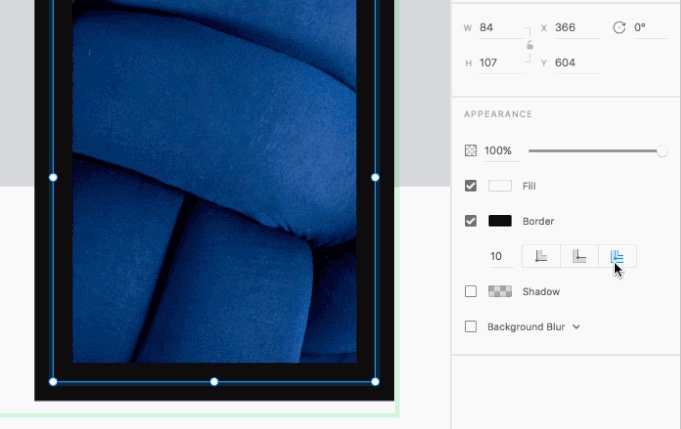Viewport: 681px width, 429px height.
Task: Click the rotation icon
Action: coord(619,27)
